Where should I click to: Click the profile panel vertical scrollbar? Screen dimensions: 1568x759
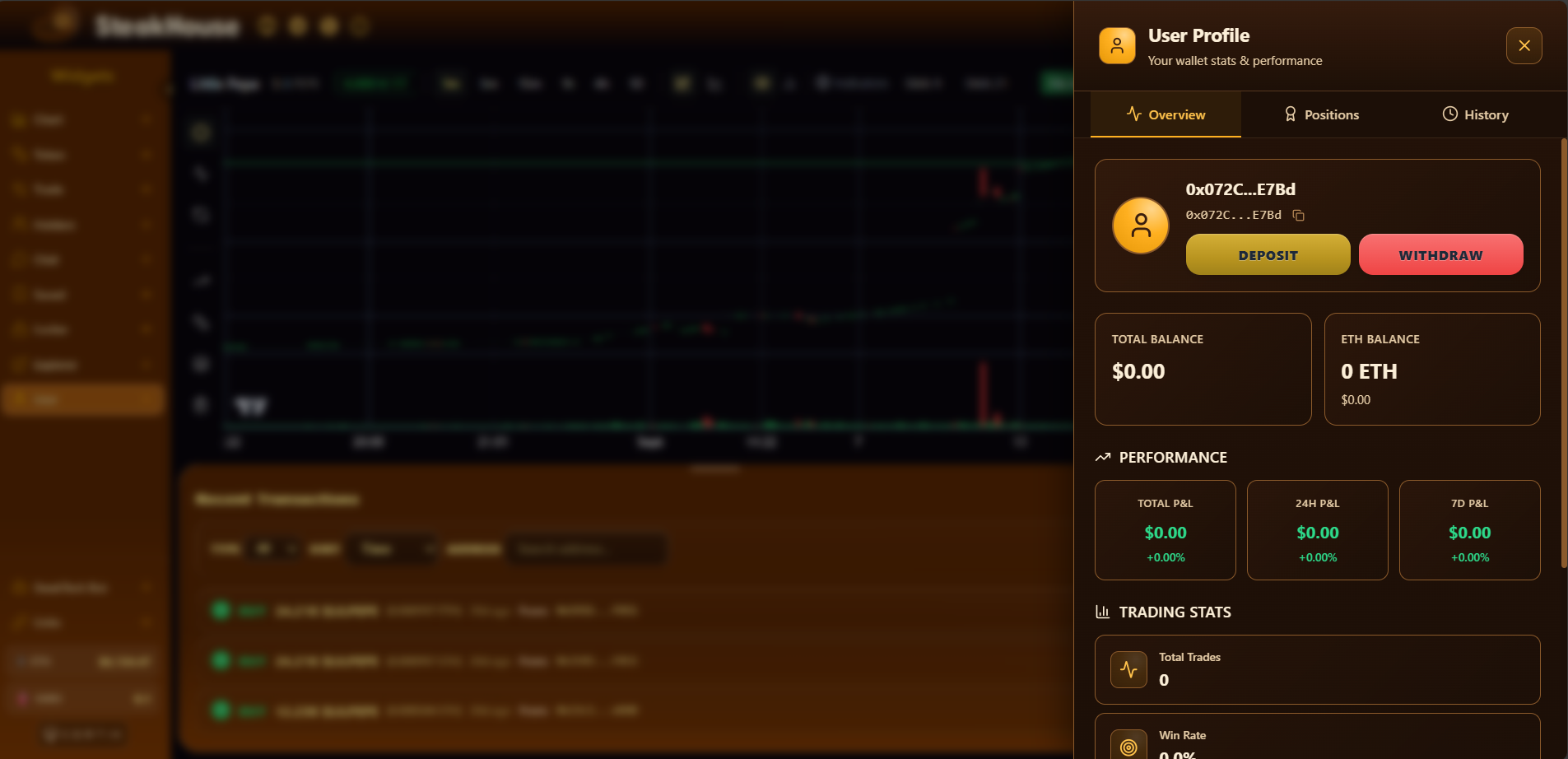pyautogui.click(x=1563, y=354)
